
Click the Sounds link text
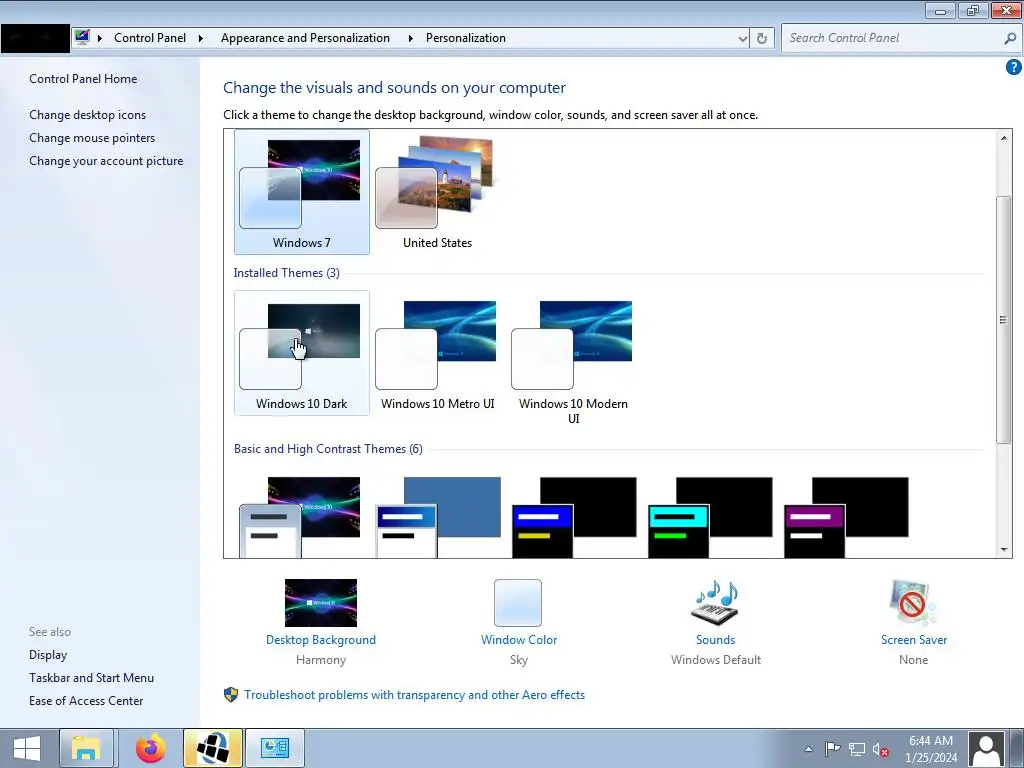715,640
